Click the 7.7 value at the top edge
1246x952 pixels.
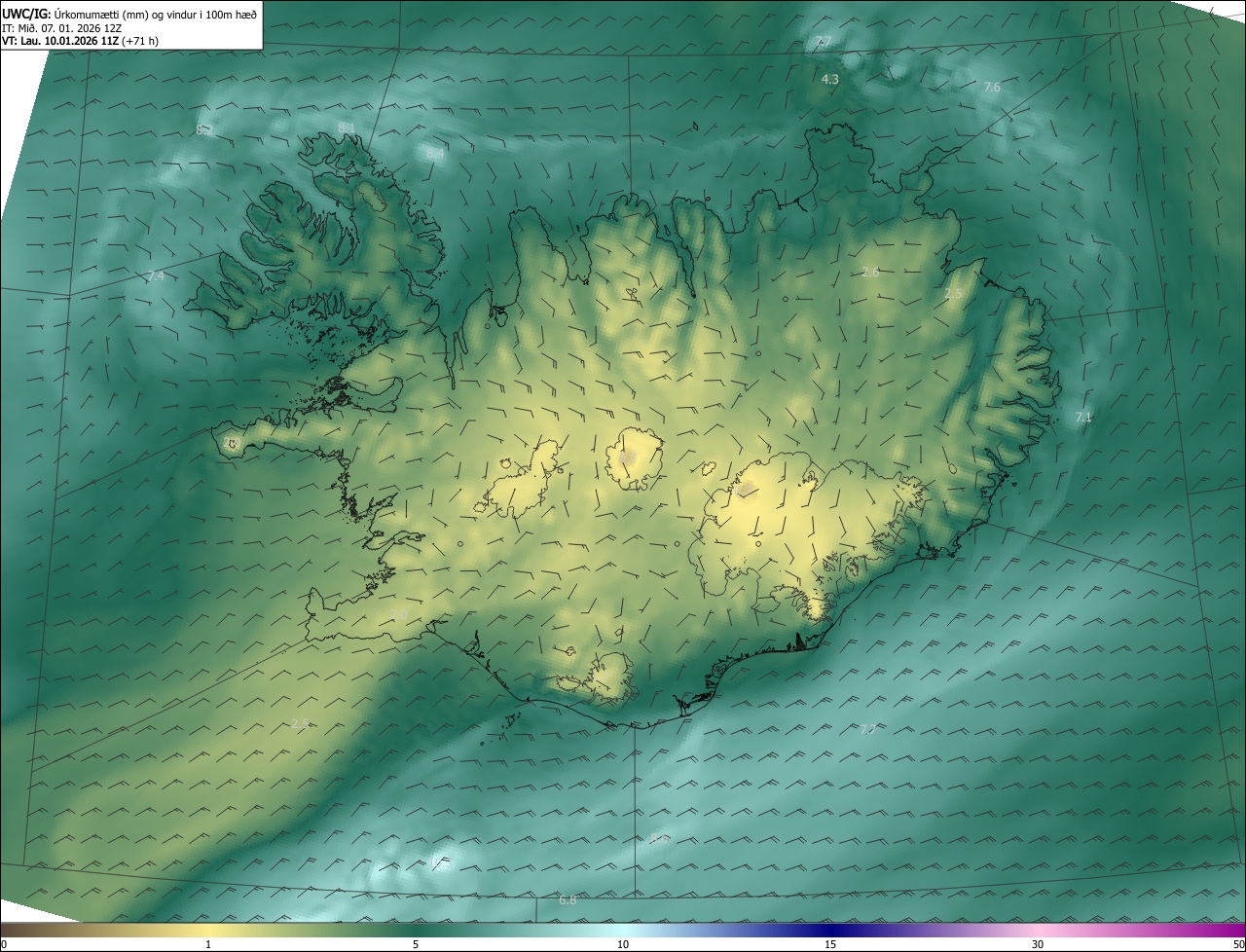coord(824,42)
